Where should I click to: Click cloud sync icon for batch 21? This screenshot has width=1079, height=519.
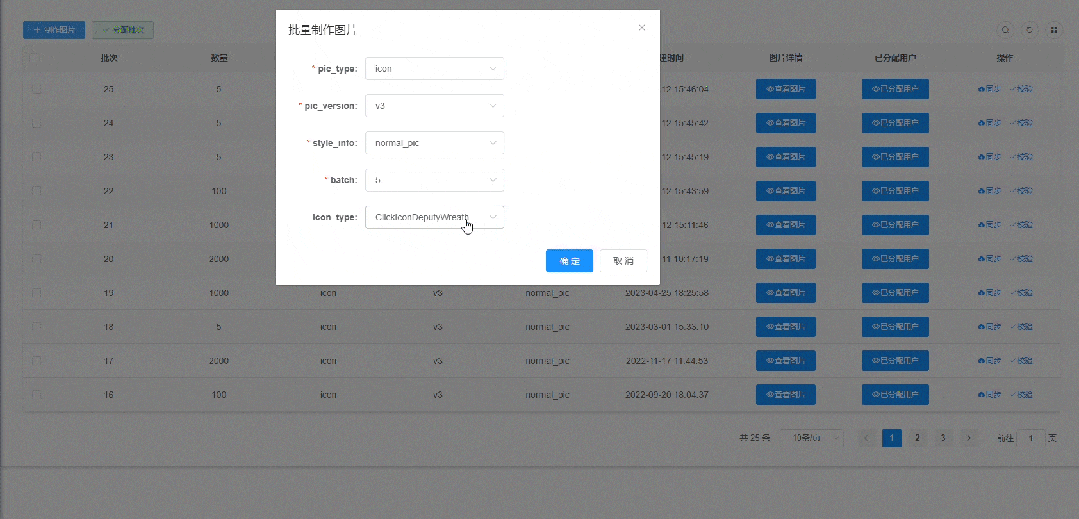tap(989, 224)
